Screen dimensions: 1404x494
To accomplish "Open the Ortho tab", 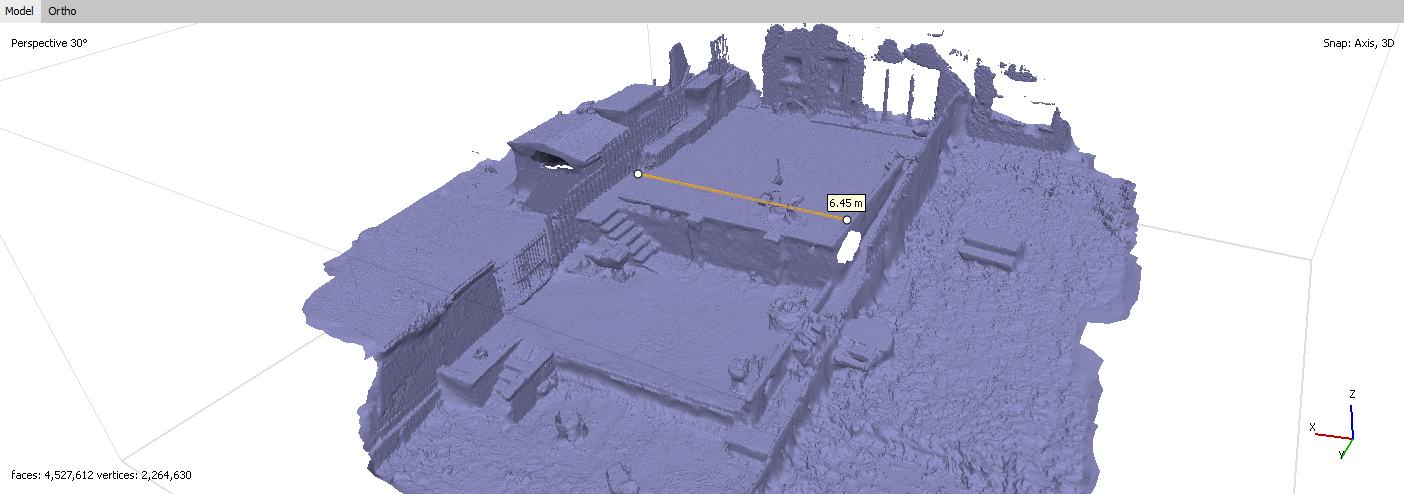I will pos(62,11).
